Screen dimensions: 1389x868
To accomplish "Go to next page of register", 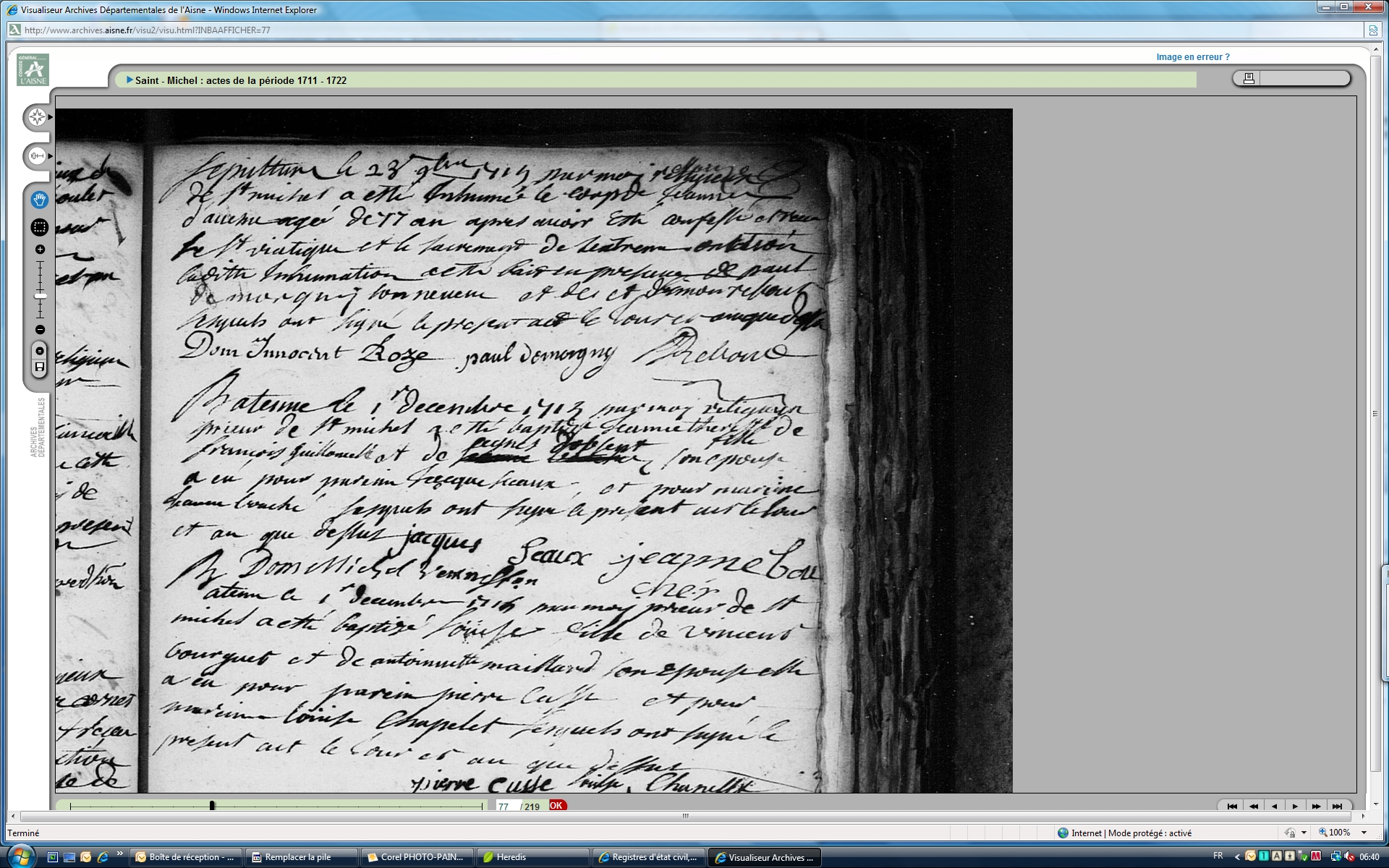I will tap(1295, 806).
